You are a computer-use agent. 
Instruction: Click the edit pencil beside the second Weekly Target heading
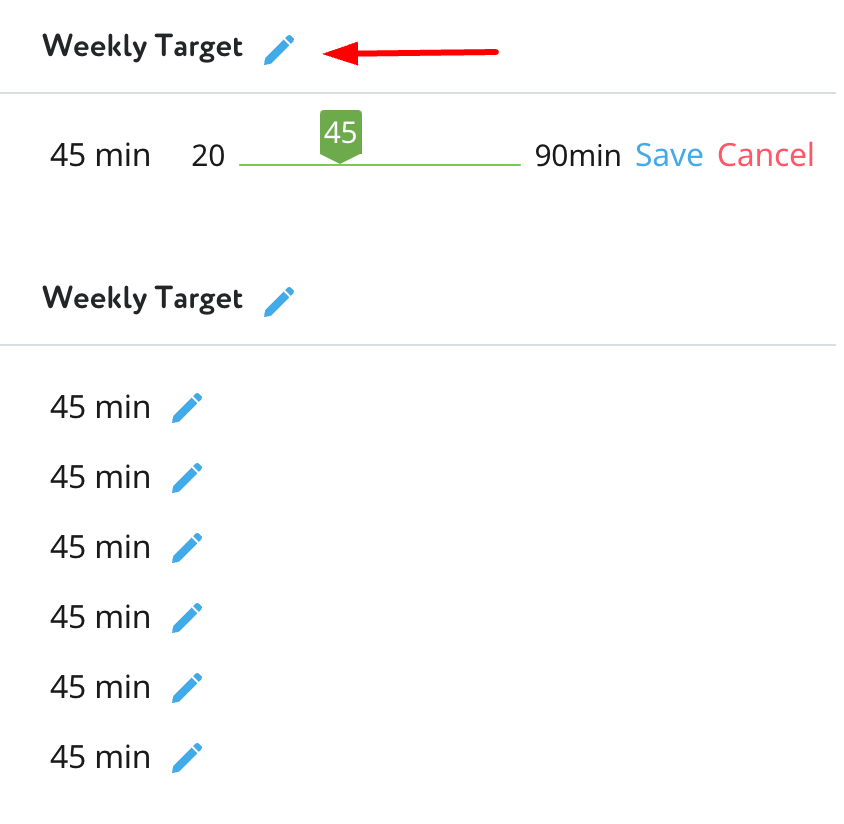click(x=279, y=301)
